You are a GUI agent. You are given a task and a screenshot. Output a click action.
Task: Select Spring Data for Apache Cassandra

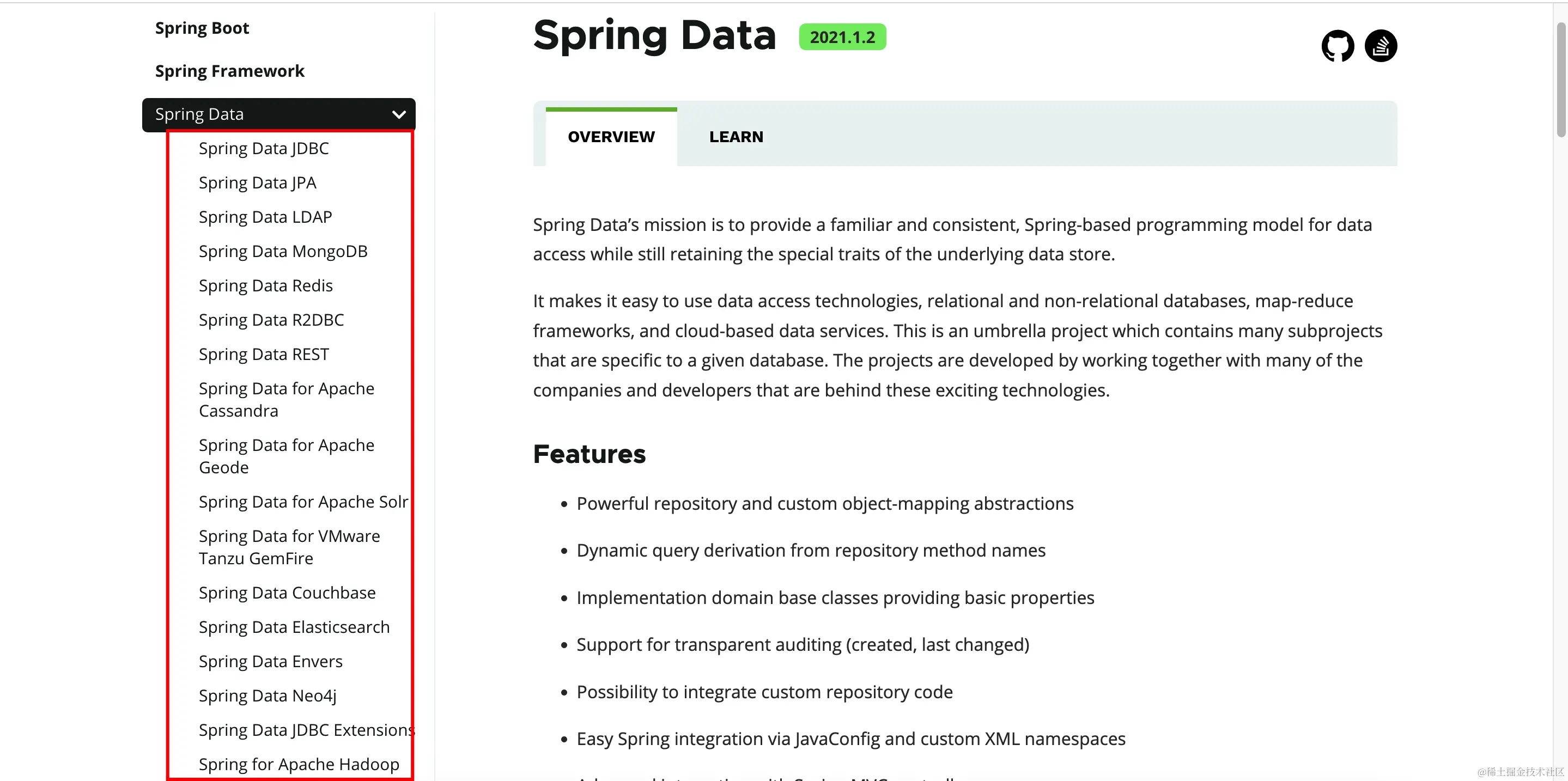[x=287, y=400]
